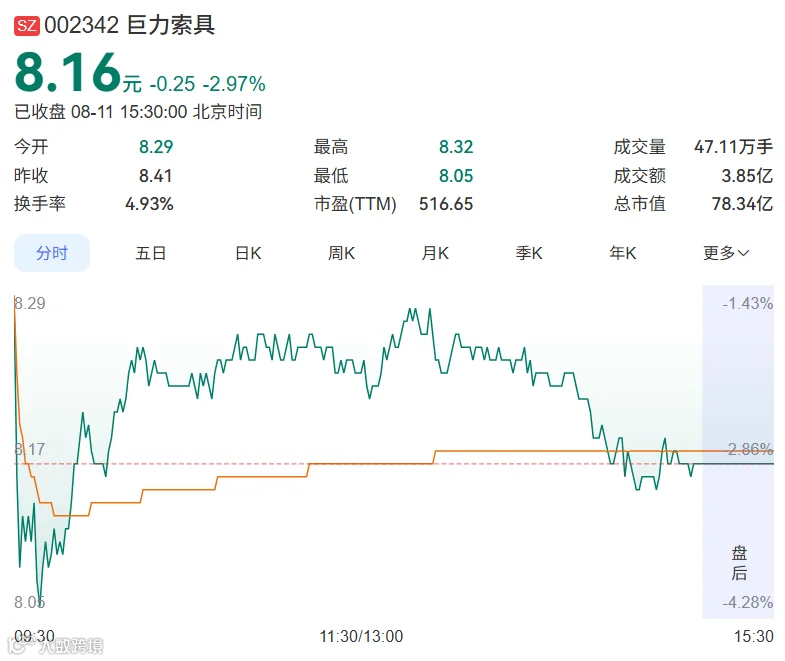Open the 日K daily candlestick tab

coord(248,253)
